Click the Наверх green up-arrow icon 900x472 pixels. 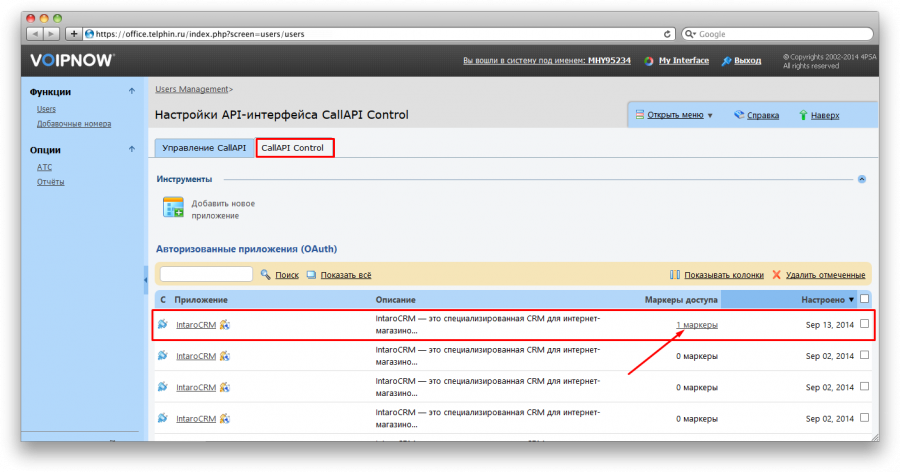(803, 115)
